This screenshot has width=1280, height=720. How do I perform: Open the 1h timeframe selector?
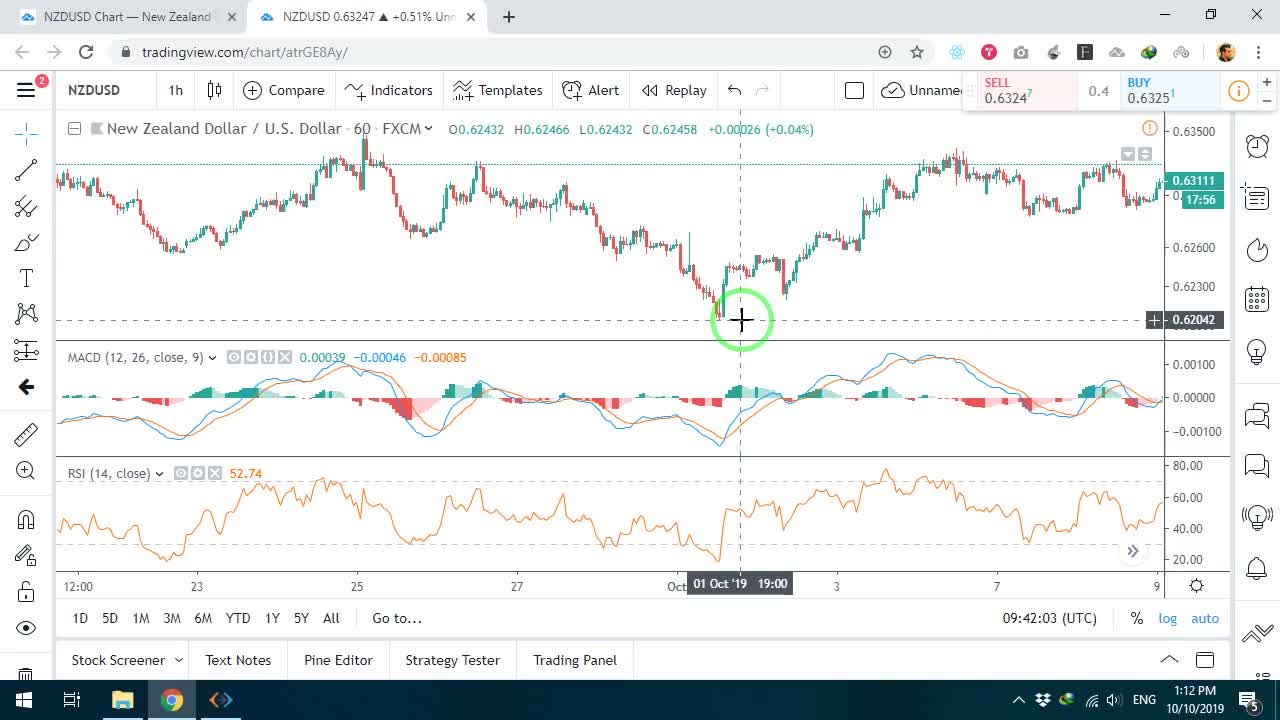(176, 90)
